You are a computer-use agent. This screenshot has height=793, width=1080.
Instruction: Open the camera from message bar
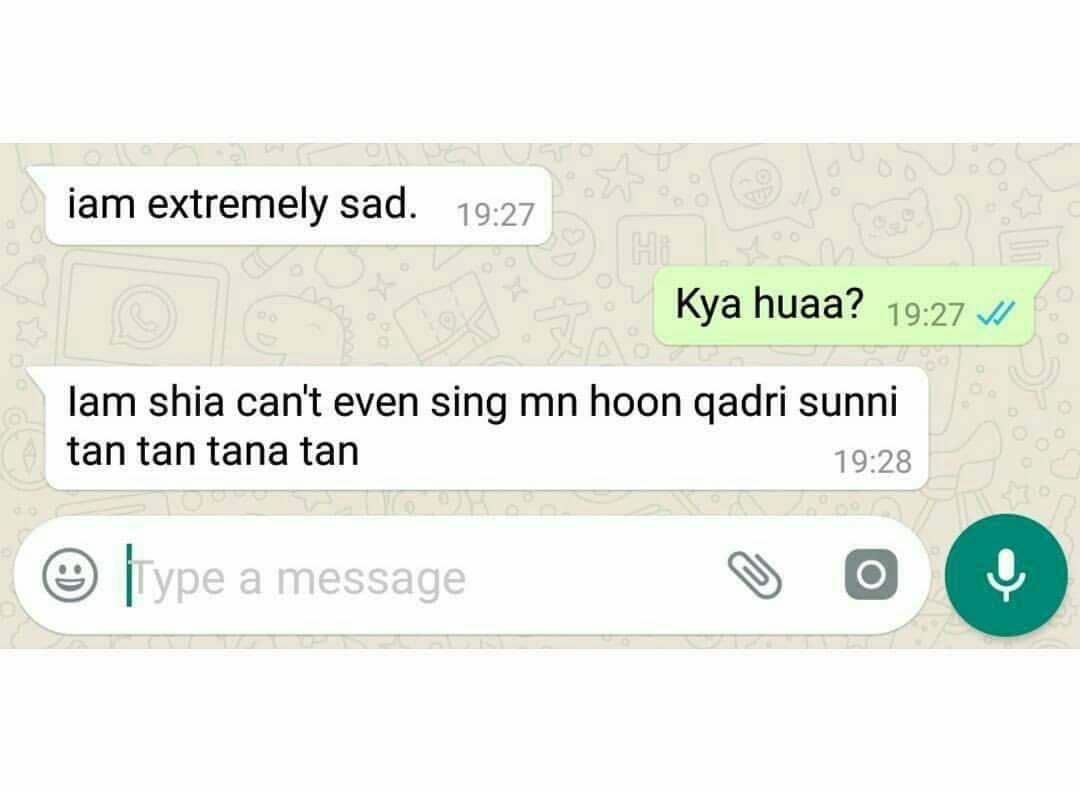click(x=871, y=575)
